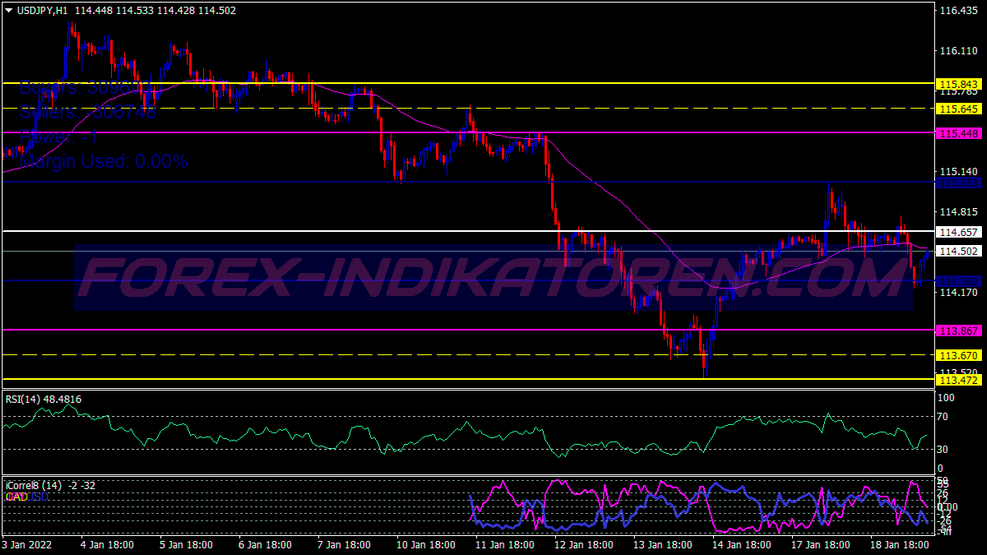987x555 pixels.
Task: Click the 115.140 price scale value
Action: (959, 172)
